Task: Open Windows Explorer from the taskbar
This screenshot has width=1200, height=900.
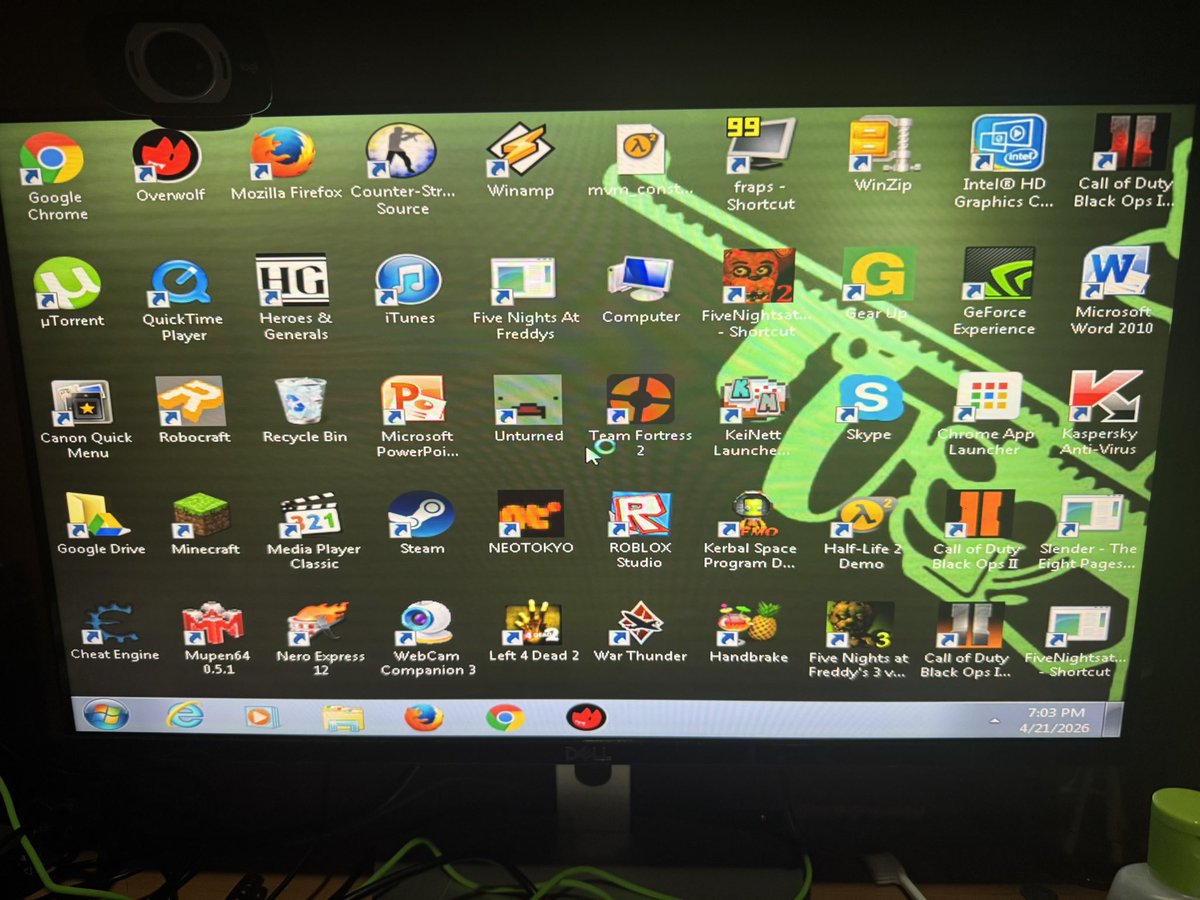Action: click(x=342, y=717)
